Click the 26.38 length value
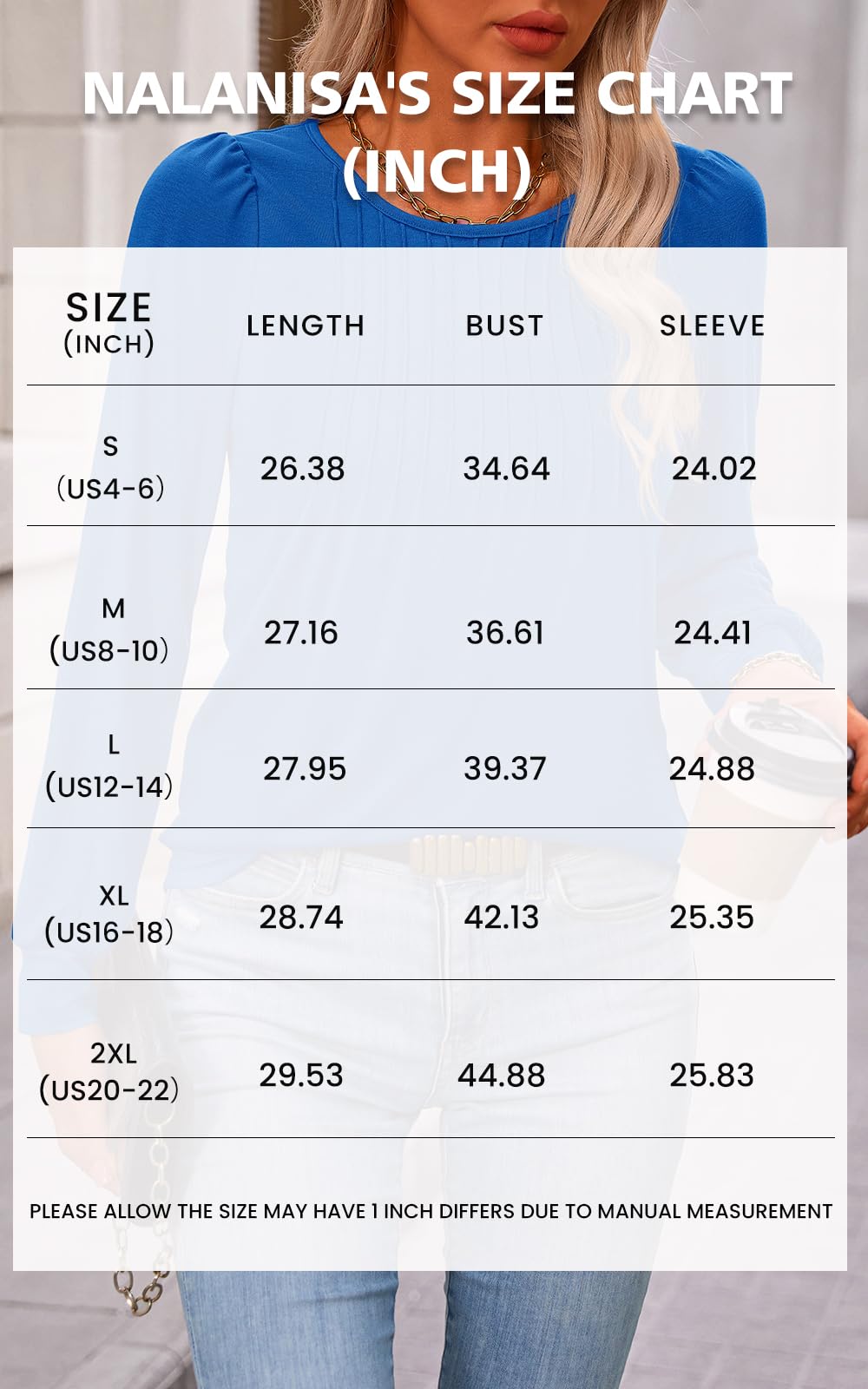Image resolution: width=868 pixels, height=1389 pixels. point(302,469)
